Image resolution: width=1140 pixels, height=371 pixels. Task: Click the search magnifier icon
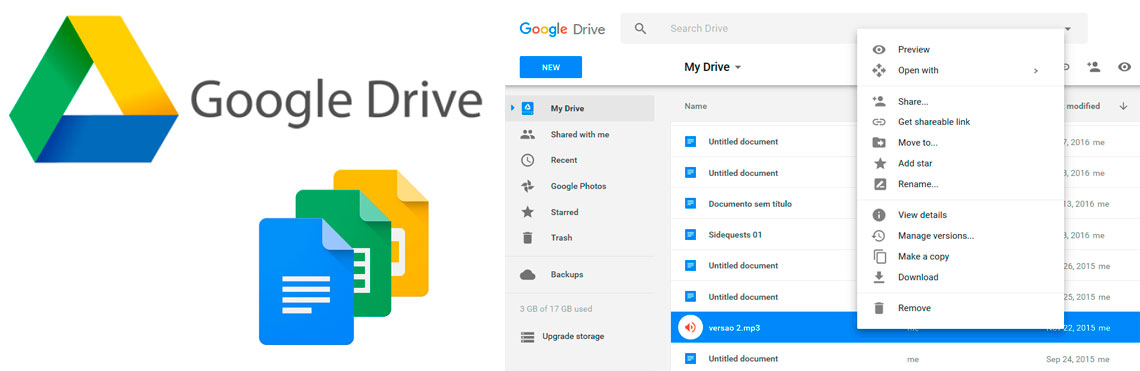(x=640, y=28)
